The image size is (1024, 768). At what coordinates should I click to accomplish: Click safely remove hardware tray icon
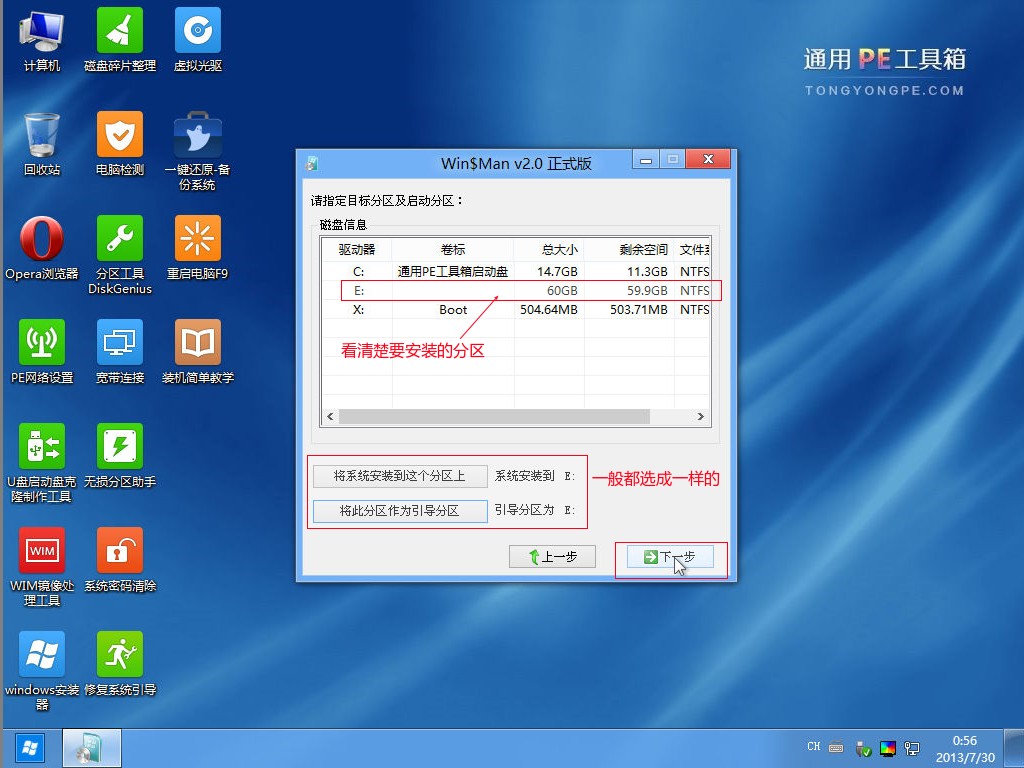pyautogui.click(x=863, y=748)
